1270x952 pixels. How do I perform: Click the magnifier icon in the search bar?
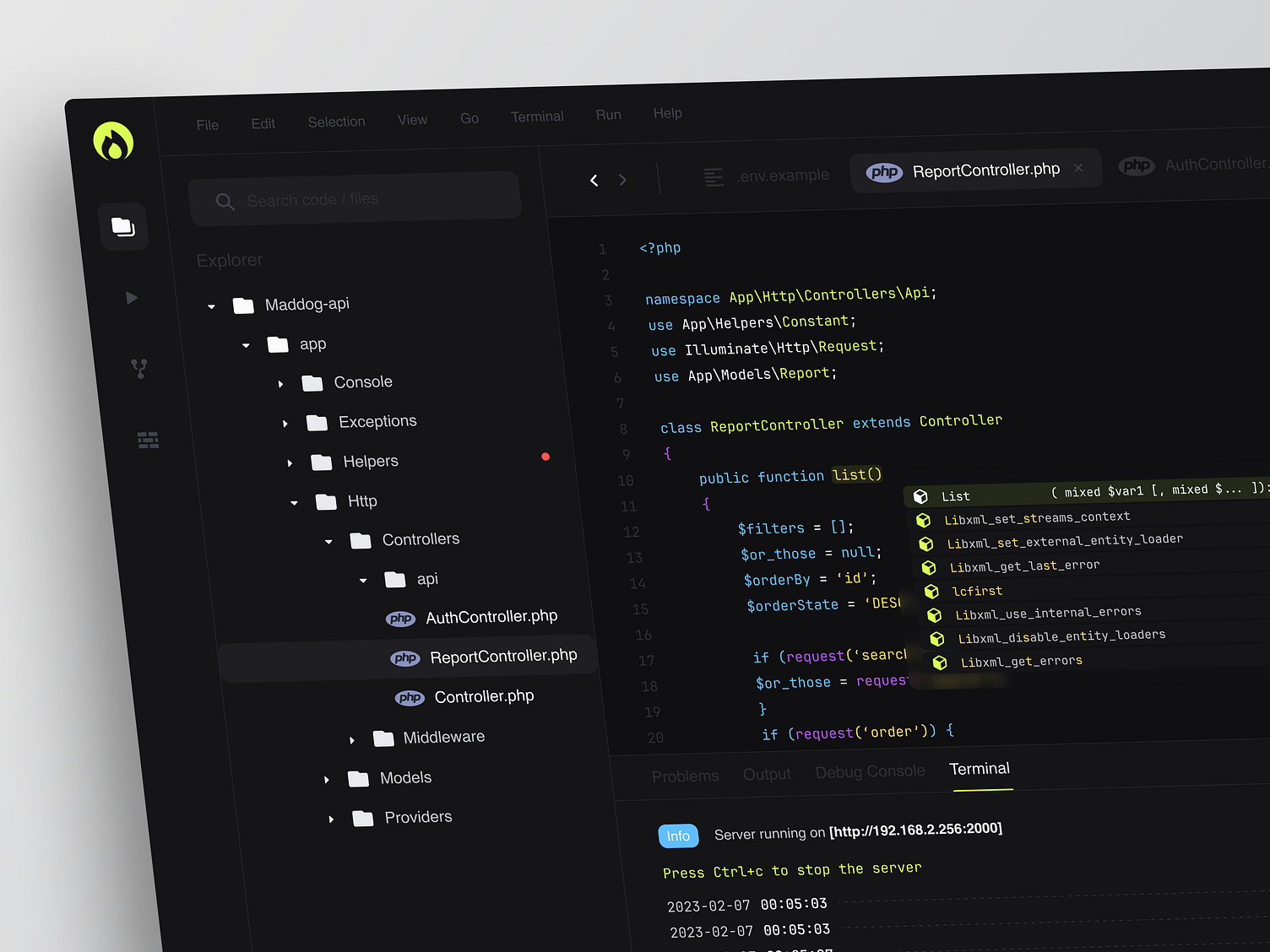[225, 202]
